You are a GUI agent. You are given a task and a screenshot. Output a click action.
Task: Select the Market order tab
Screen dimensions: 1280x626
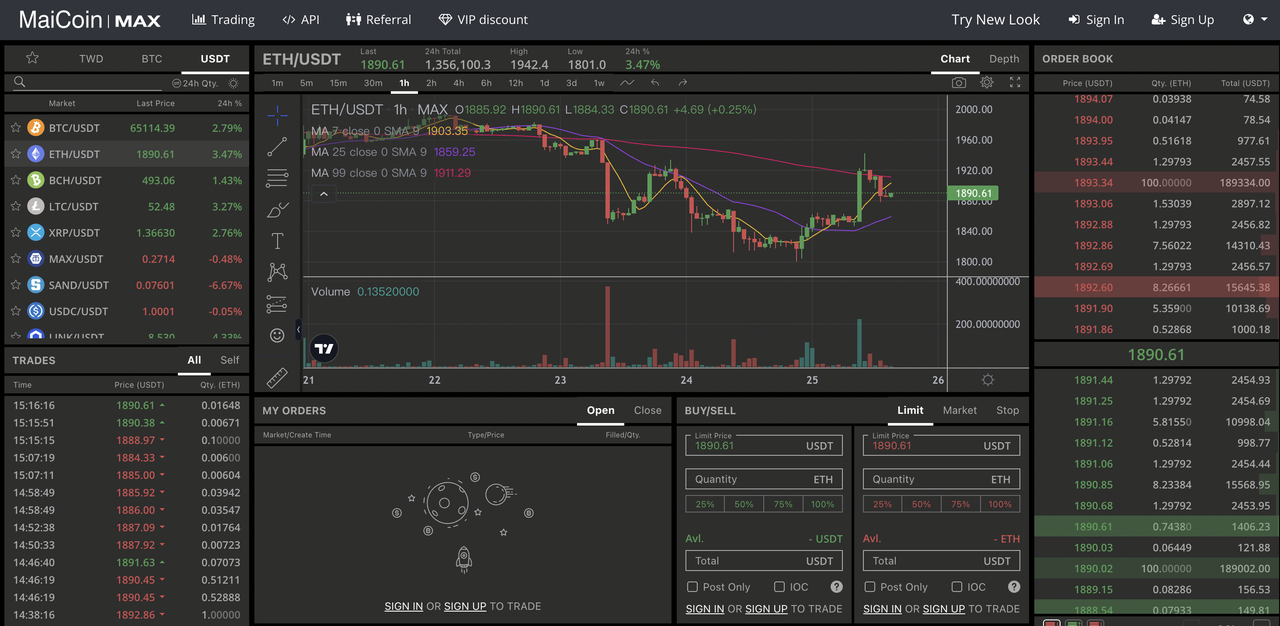click(959, 410)
